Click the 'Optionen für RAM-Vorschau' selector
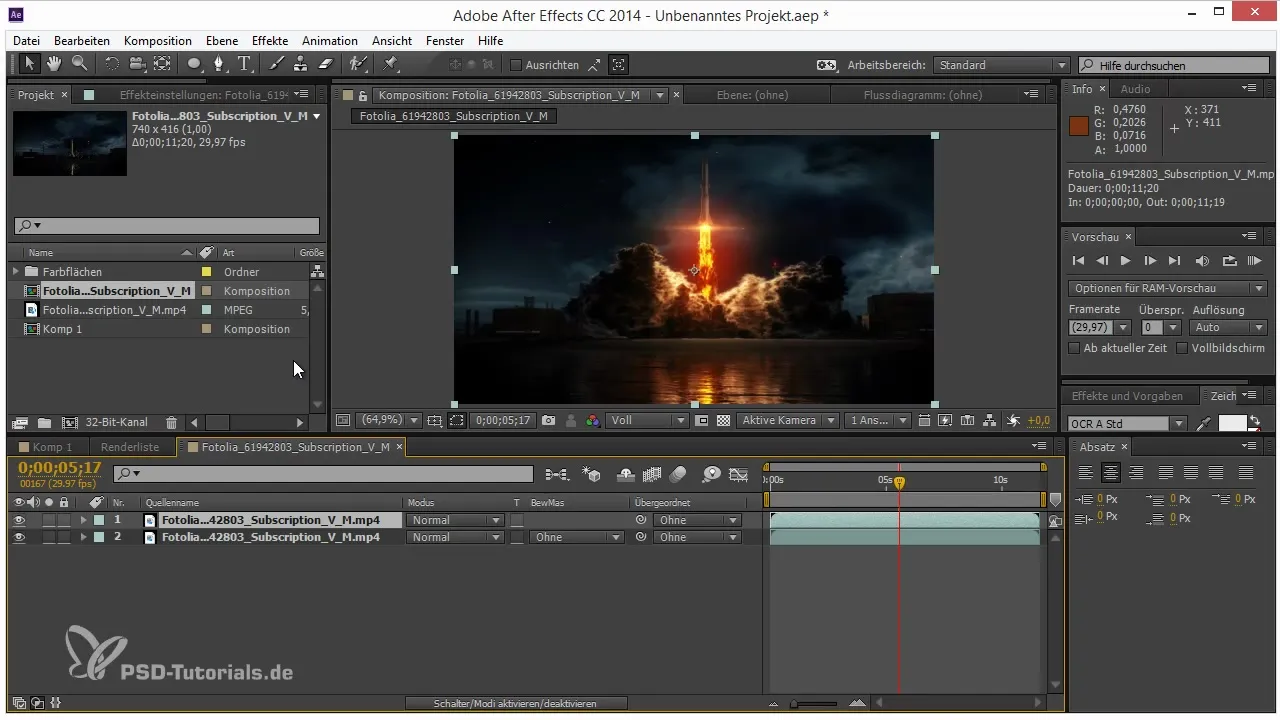Screen dimensions: 1280x720 tap(1167, 288)
